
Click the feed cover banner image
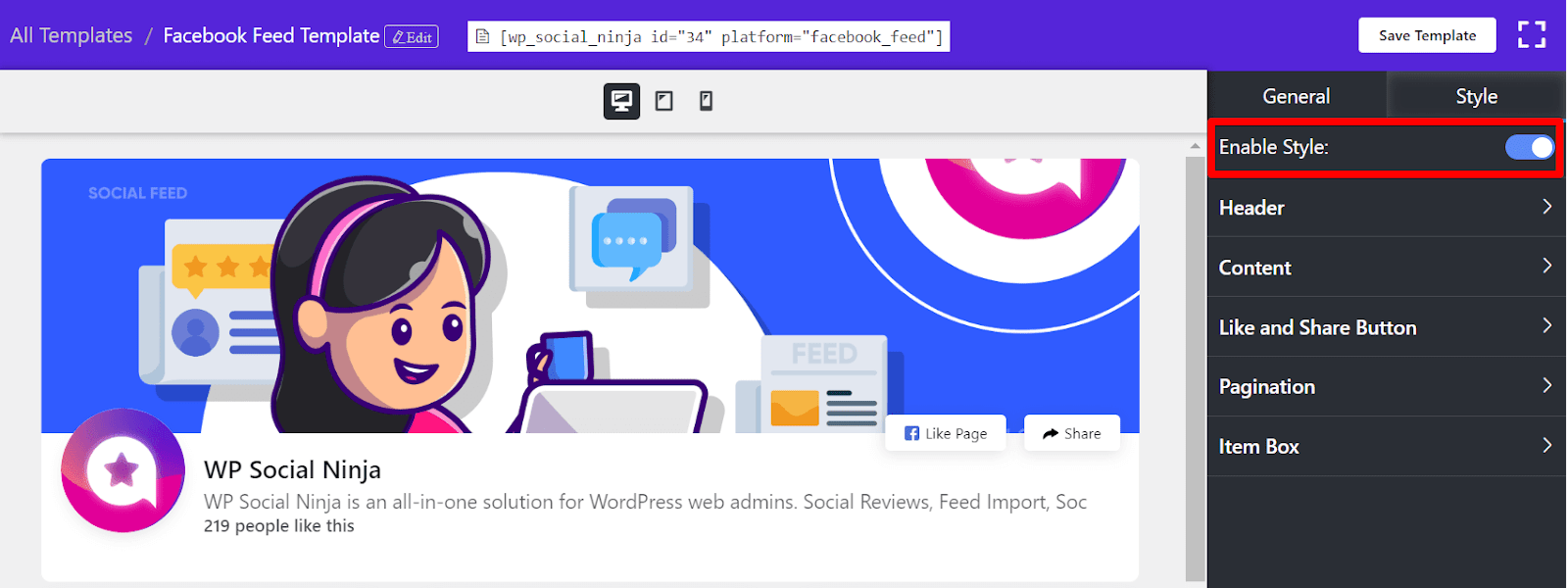point(590,295)
